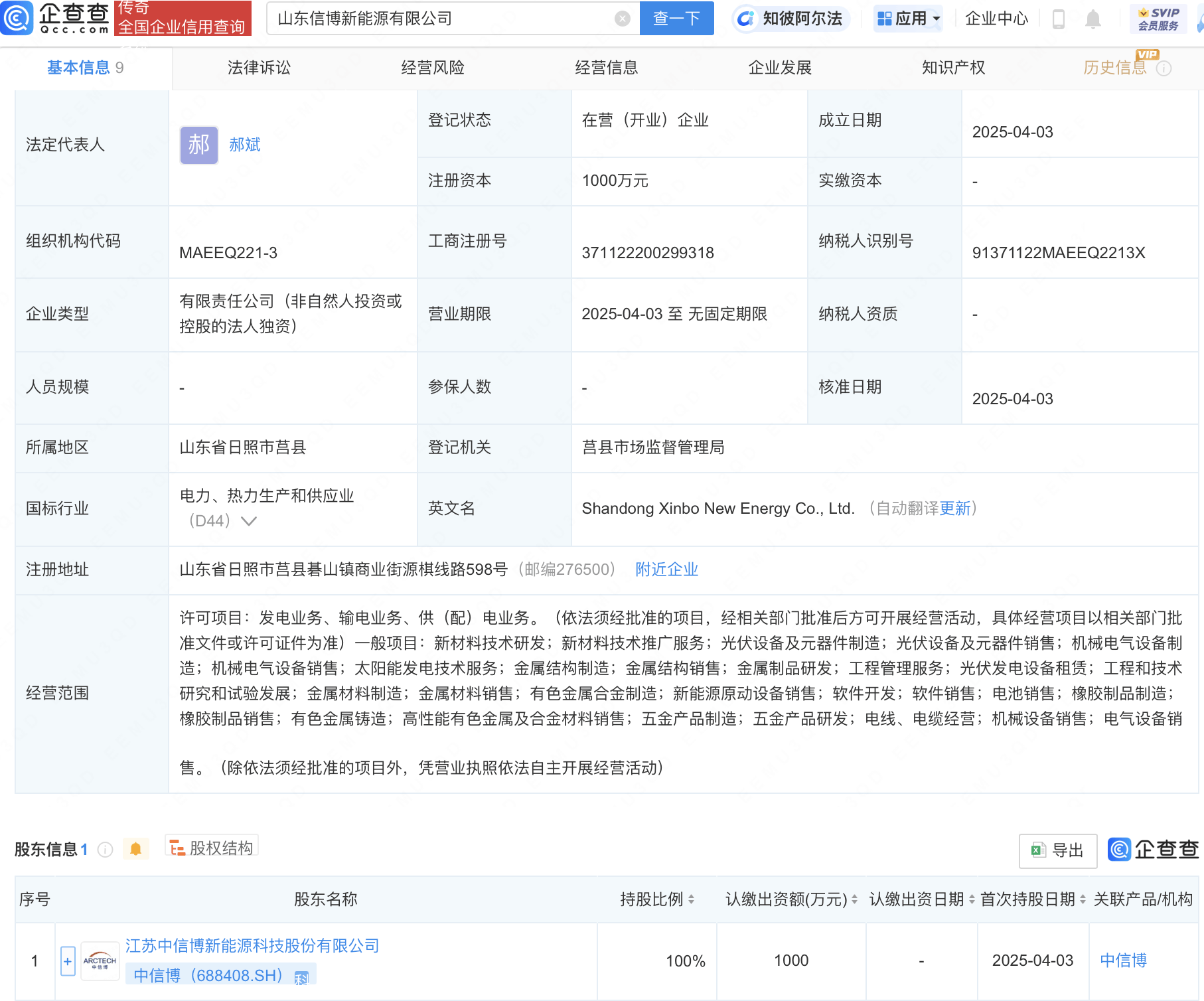Image resolution: width=1204 pixels, height=1001 pixels.
Task: Click 更新 link for English name
Action: point(955,508)
